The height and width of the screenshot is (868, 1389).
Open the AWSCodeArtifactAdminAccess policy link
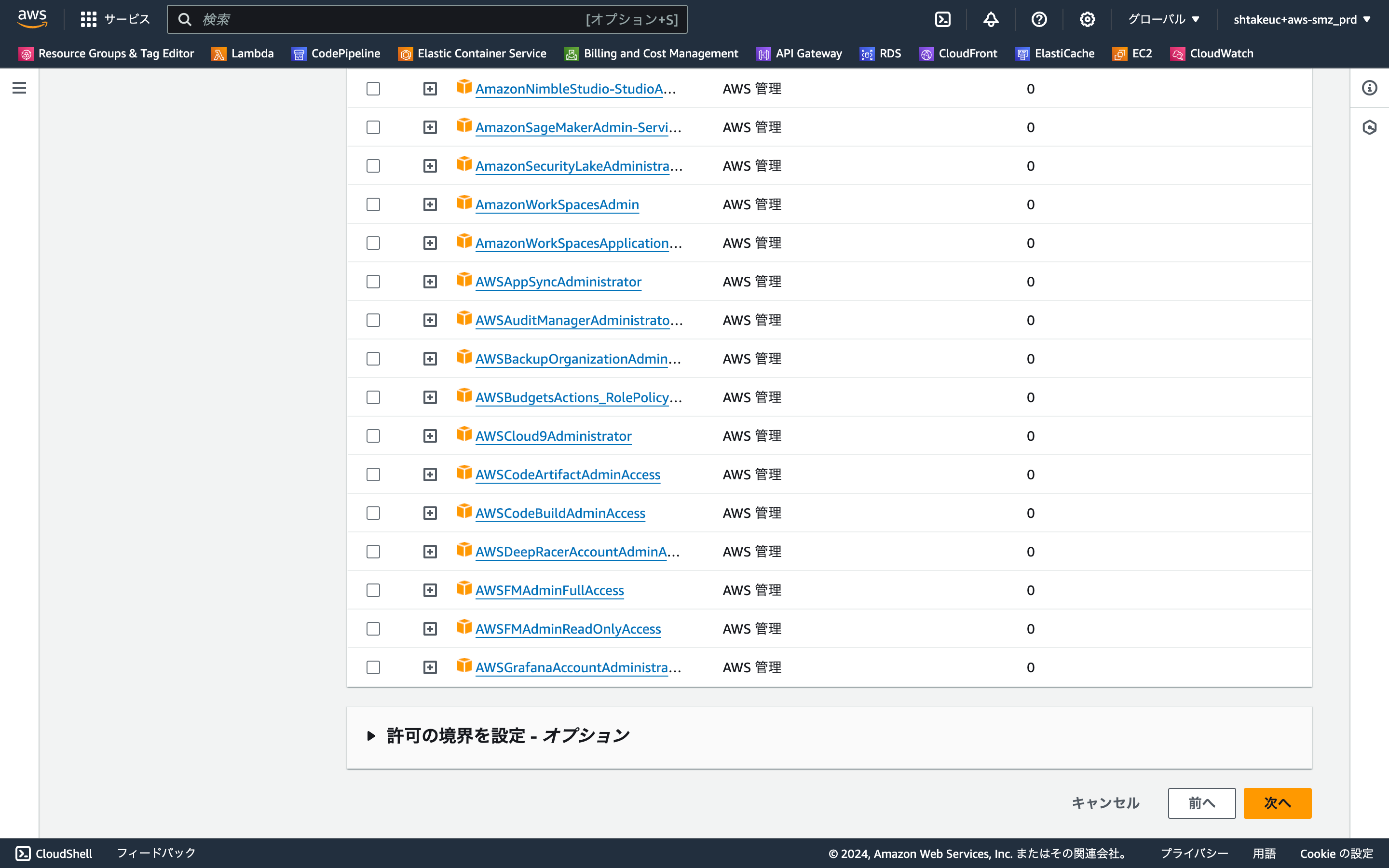tap(568, 475)
